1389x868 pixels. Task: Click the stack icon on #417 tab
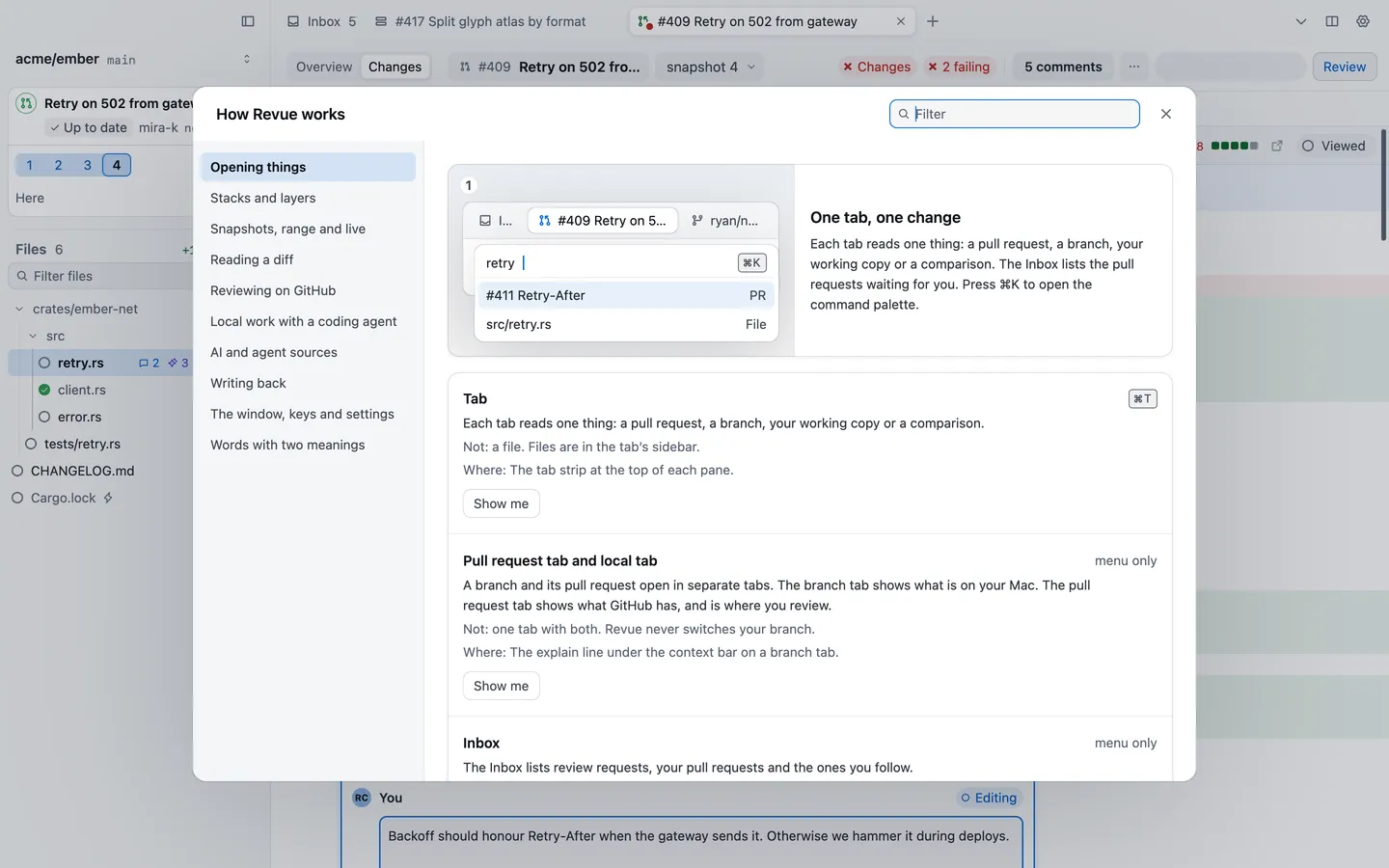tap(381, 21)
